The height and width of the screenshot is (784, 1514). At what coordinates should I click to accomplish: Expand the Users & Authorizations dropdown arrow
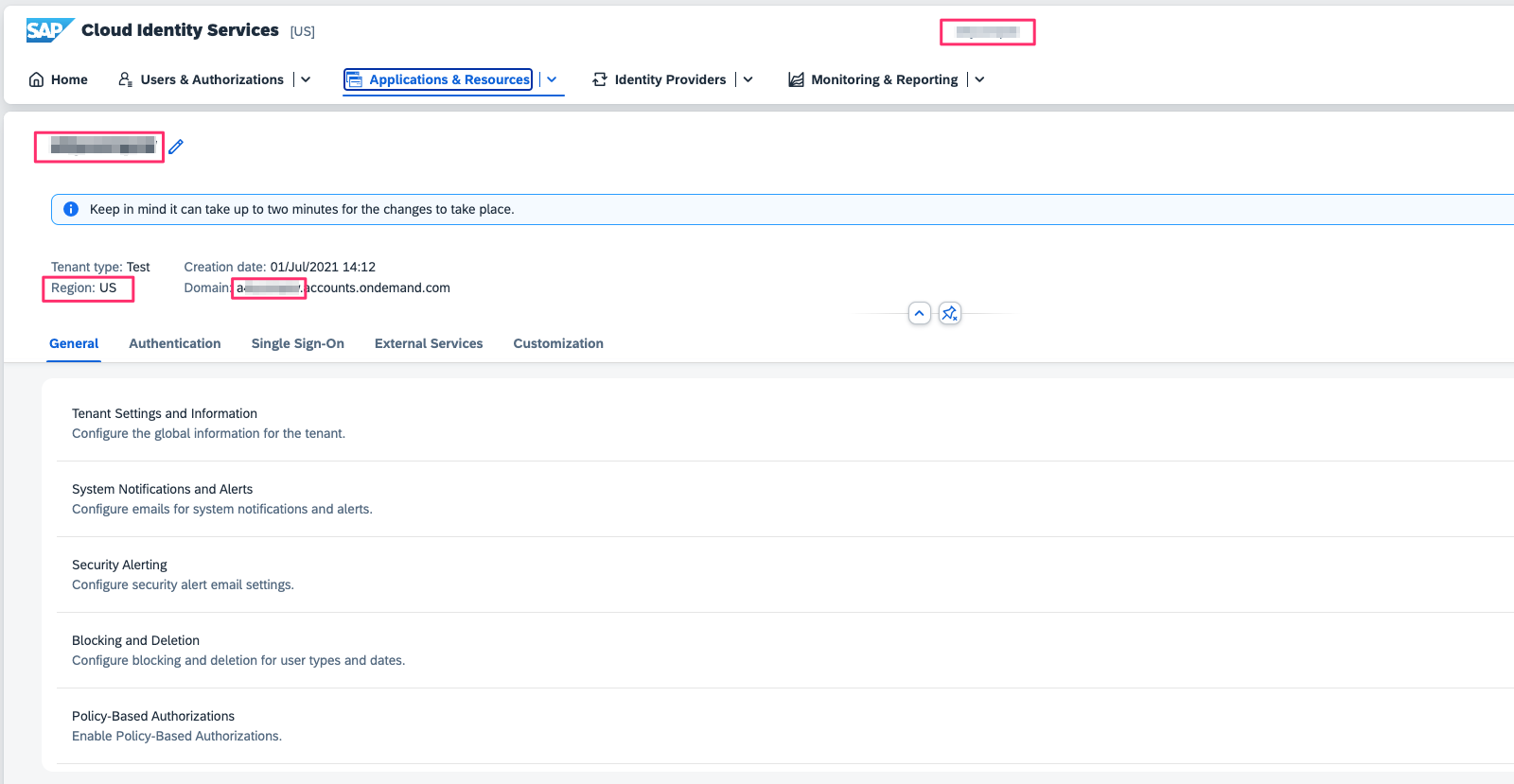[x=306, y=79]
